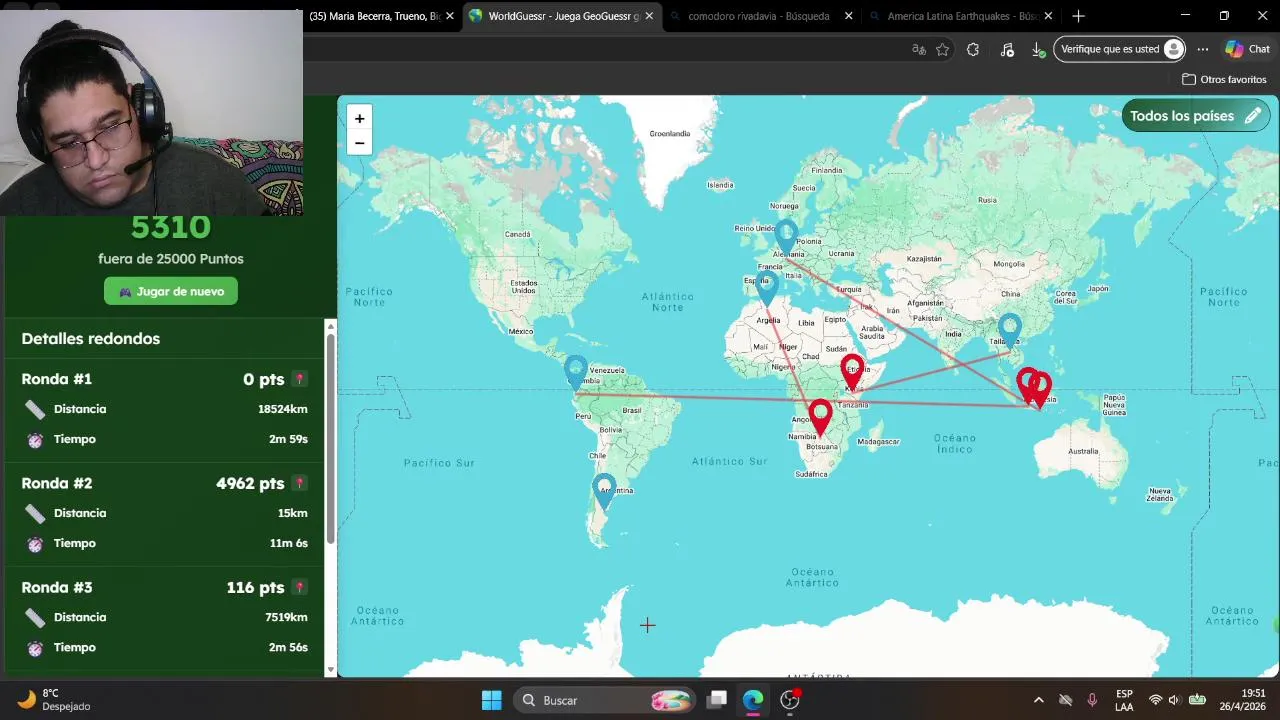Image resolution: width=1280 pixels, height=720 pixels.
Task: Click the red guess pin over Kenya
Action: click(x=852, y=372)
